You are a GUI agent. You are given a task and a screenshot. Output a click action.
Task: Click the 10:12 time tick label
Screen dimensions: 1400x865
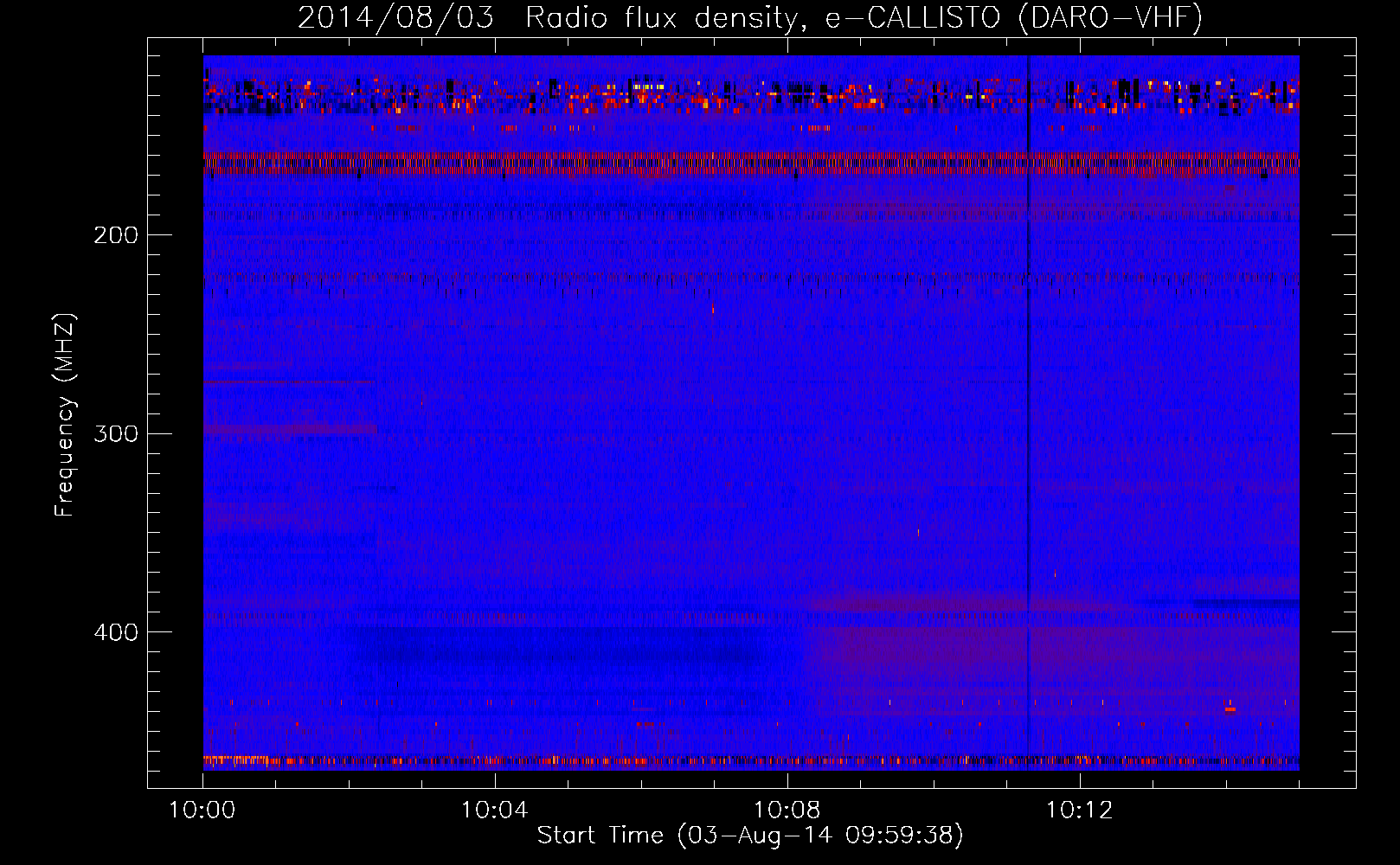(1080, 811)
